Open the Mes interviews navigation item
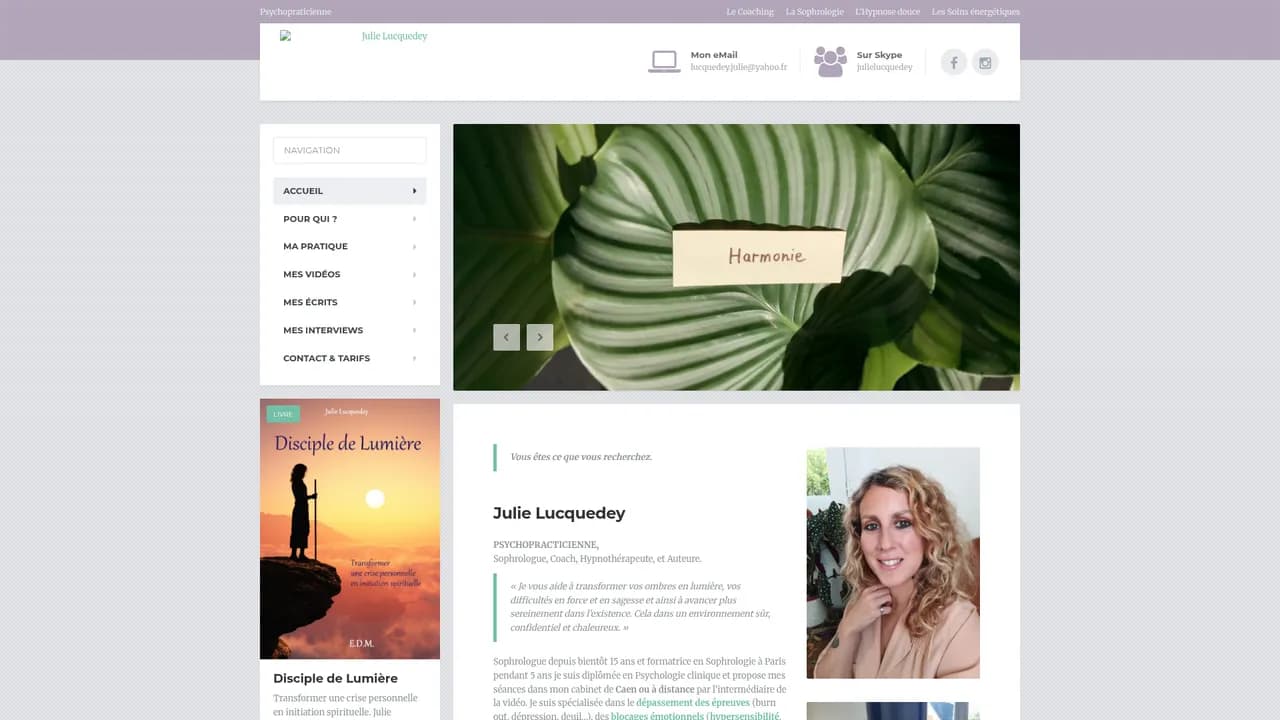This screenshot has width=1280, height=720. pyautogui.click(x=350, y=330)
